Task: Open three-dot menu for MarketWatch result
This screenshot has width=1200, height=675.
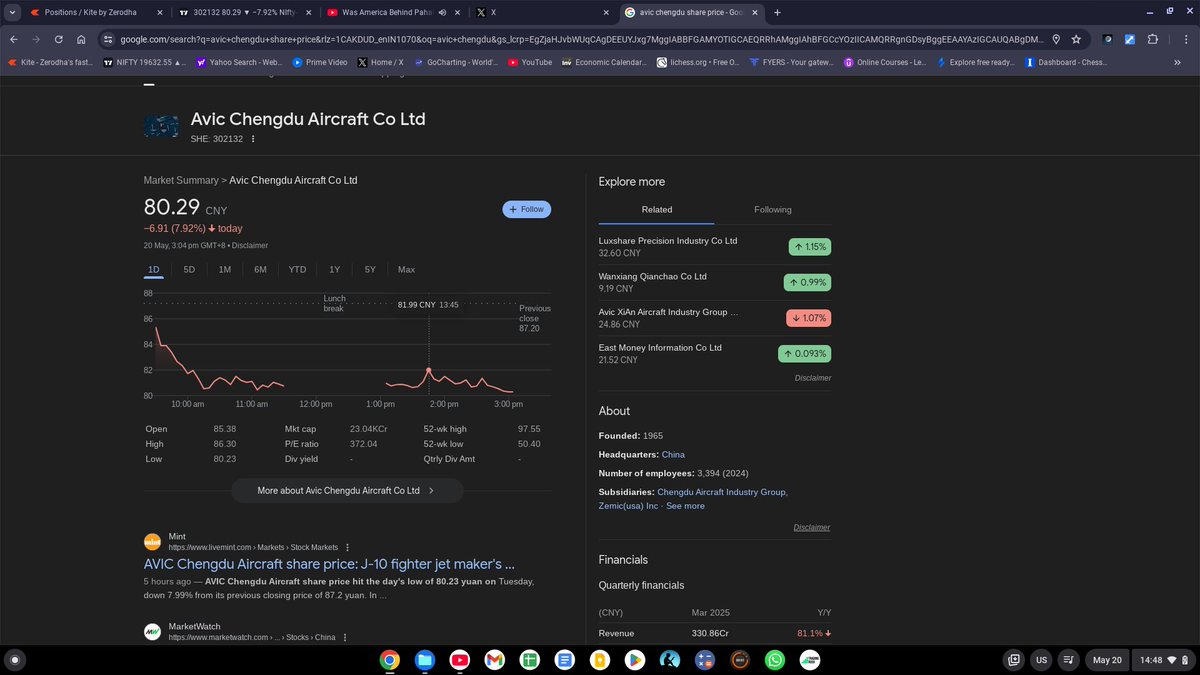Action: [x=345, y=637]
